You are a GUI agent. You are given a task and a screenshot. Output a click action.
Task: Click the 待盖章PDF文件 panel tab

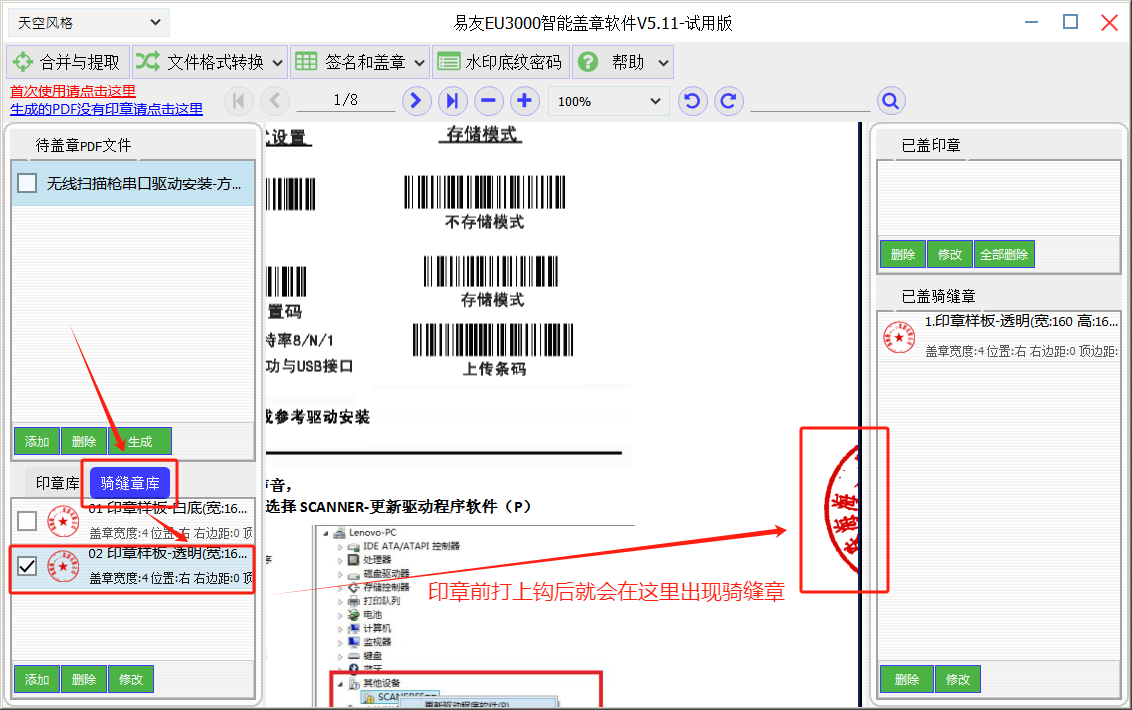click(x=83, y=145)
